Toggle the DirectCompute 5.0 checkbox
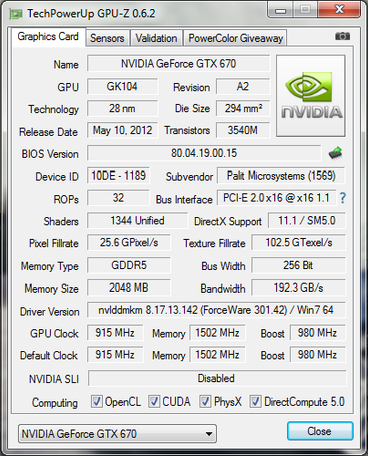 (255, 401)
